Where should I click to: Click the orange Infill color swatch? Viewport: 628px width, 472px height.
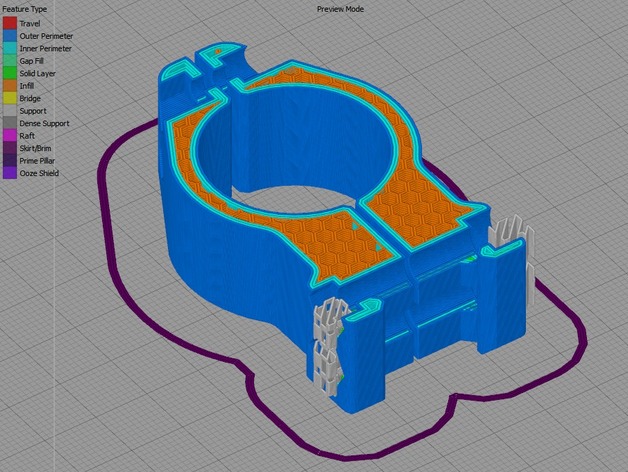pyautogui.click(x=10, y=85)
